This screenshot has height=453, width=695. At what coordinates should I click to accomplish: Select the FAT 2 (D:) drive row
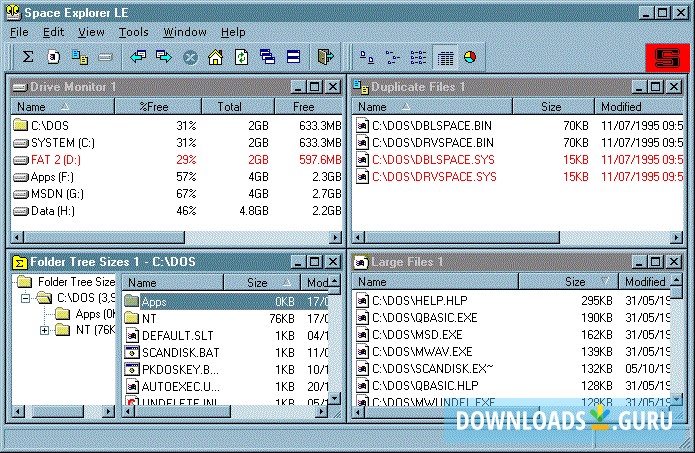pos(176,160)
